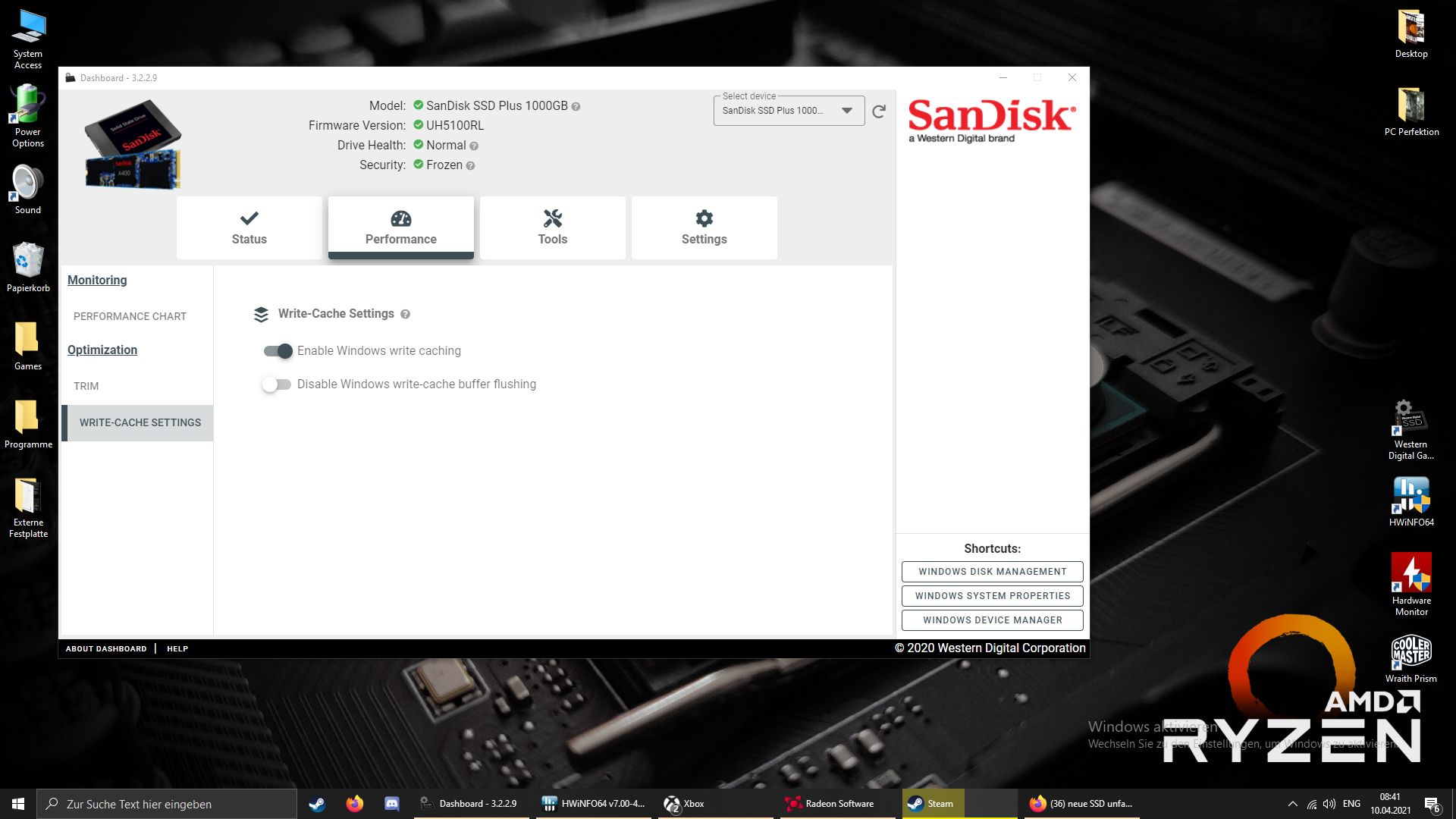Select TRIM in the Optimization sidebar

tap(86, 386)
